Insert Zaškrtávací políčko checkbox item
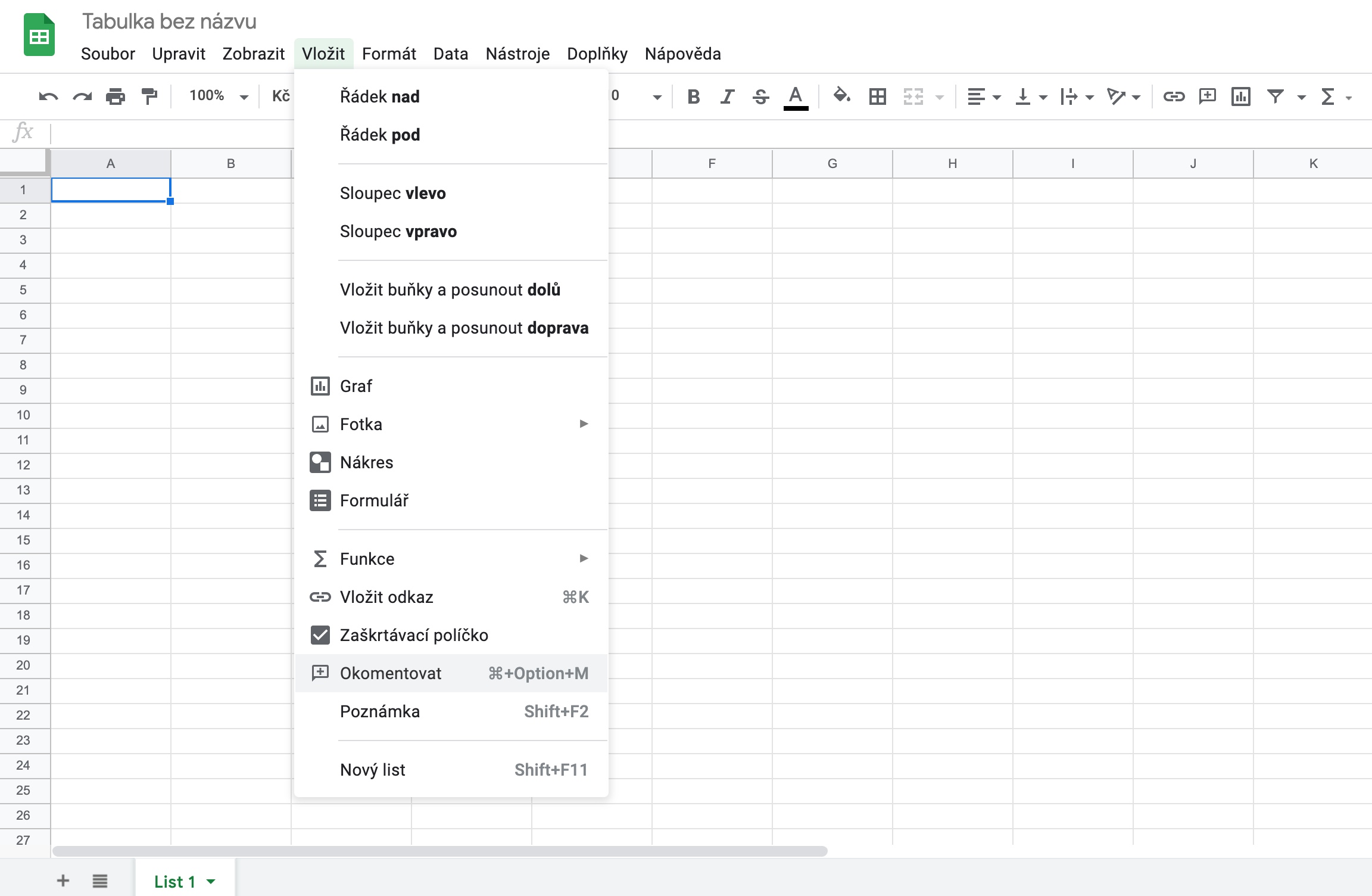1372x896 pixels. [x=413, y=635]
